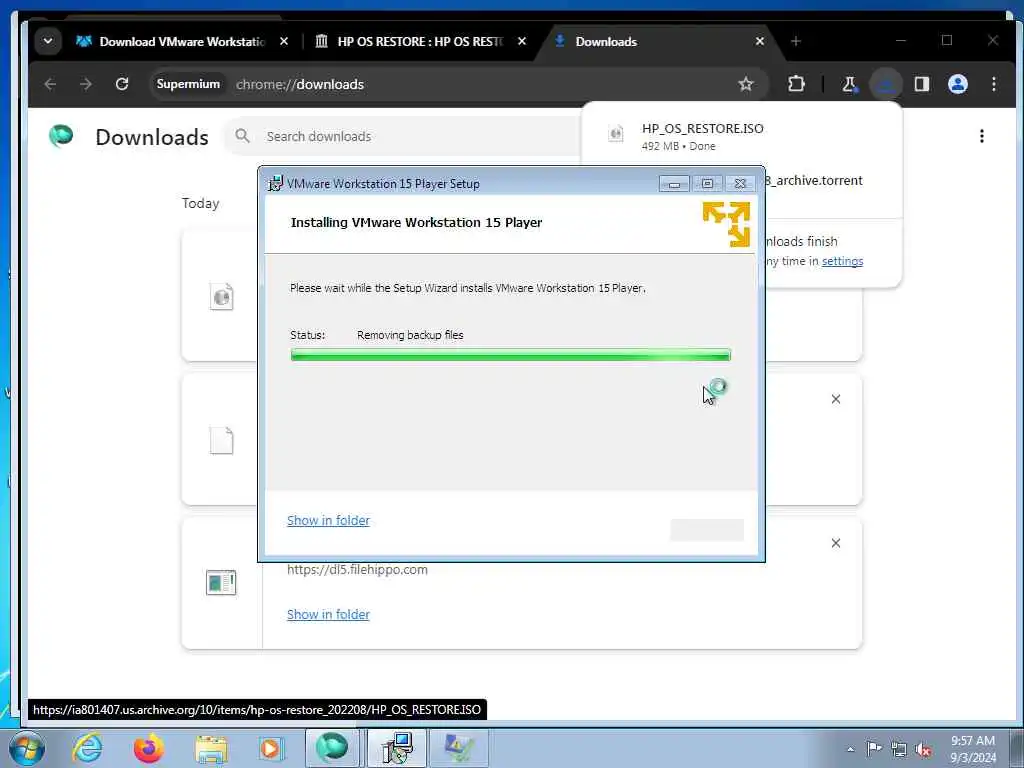
Task: Open the archive.torrent entry in bubble
Action: [x=814, y=181]
